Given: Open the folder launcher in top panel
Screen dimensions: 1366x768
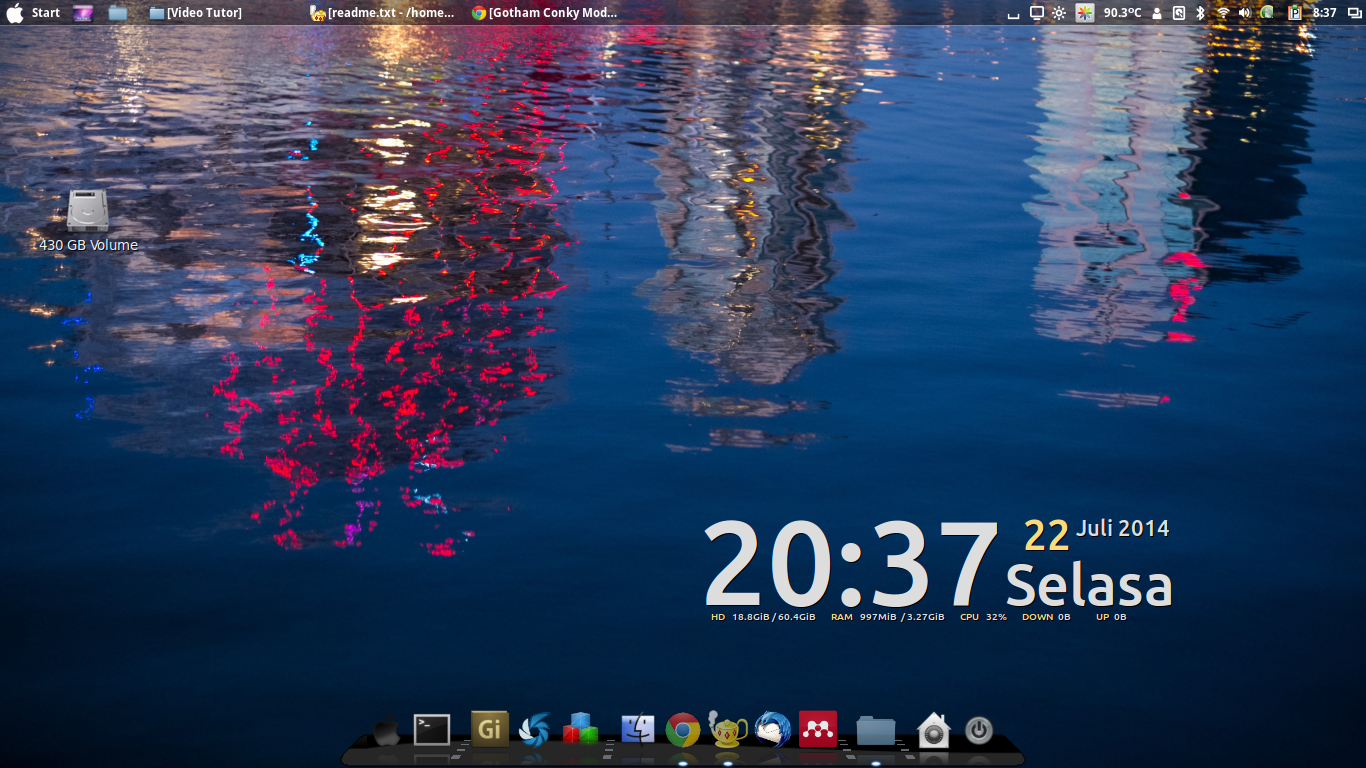Looking at the screenshot, I should coord(118,13).
